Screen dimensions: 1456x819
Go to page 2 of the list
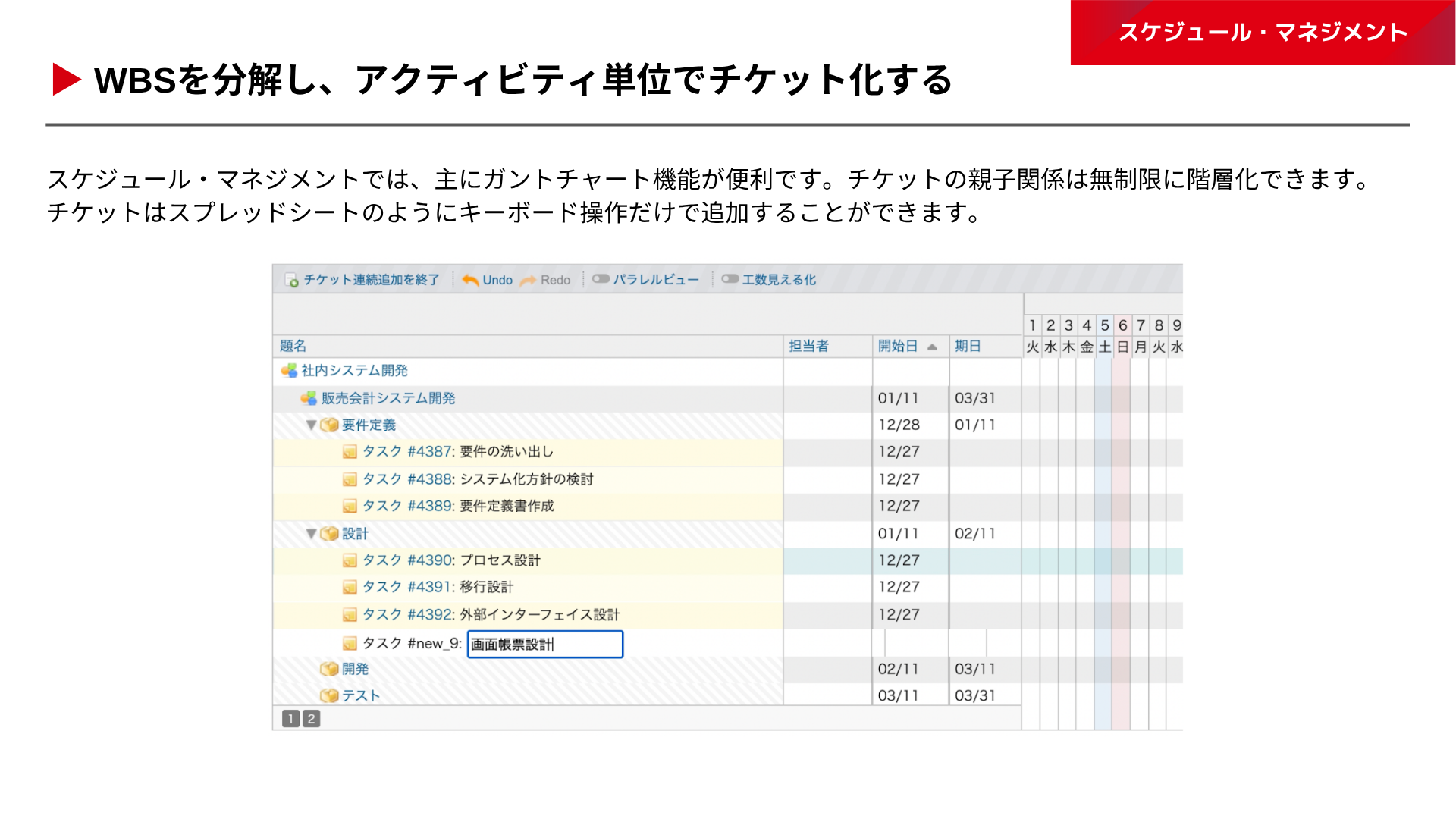pos(311,719)
